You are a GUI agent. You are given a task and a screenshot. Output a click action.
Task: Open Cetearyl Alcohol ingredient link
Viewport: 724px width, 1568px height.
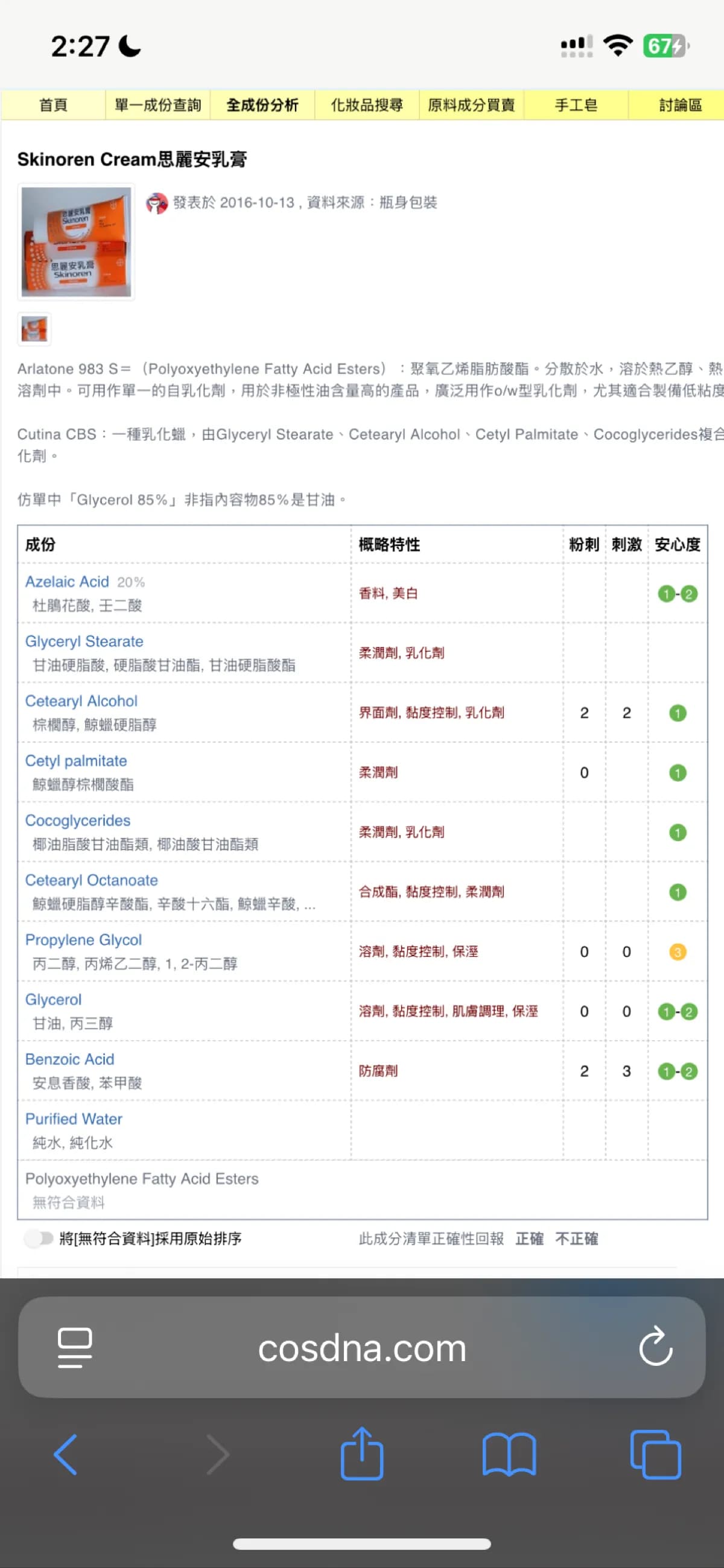pos(81,700)
